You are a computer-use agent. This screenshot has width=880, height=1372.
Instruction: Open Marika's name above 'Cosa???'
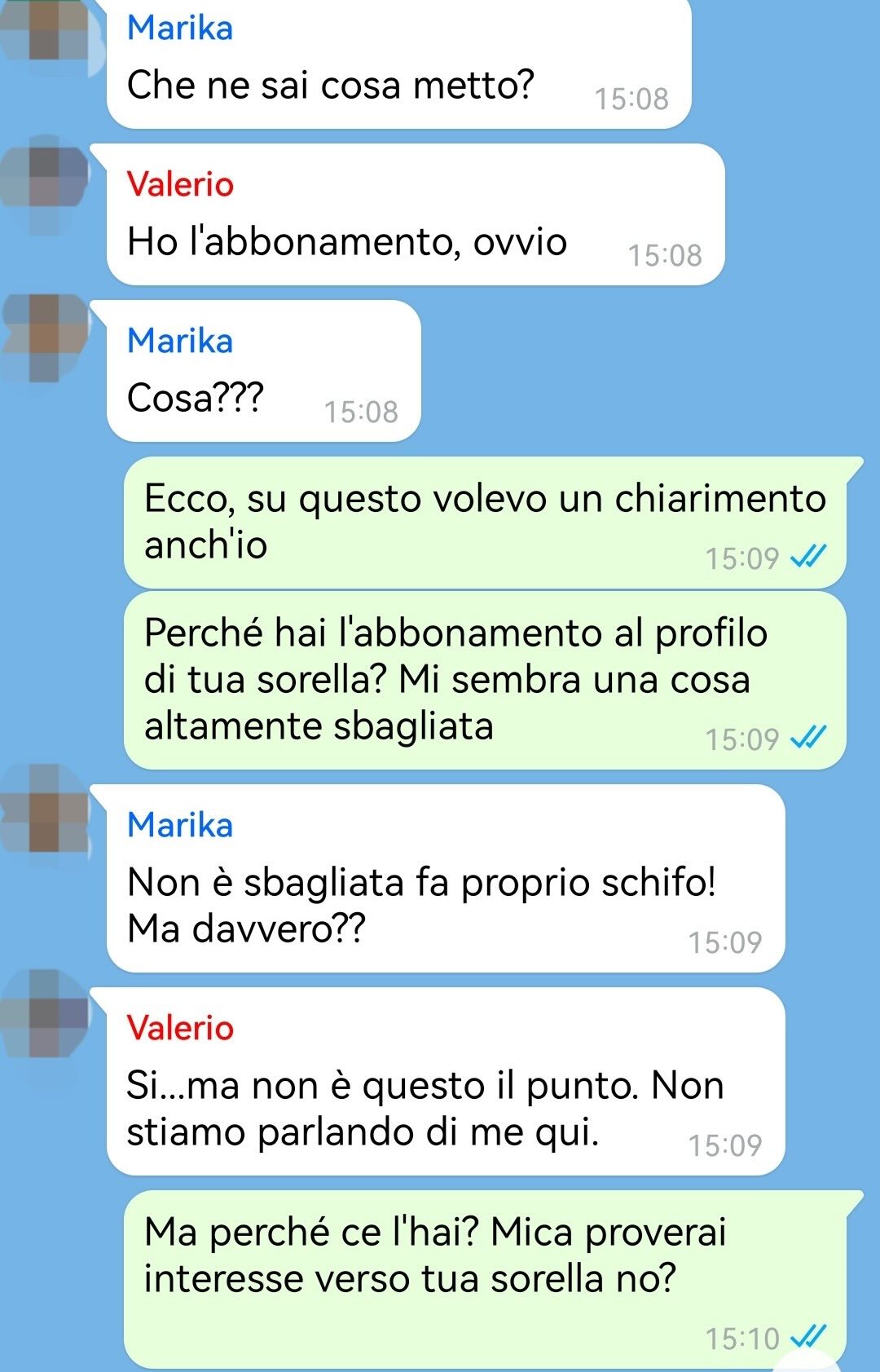click(x=180, y=341)
